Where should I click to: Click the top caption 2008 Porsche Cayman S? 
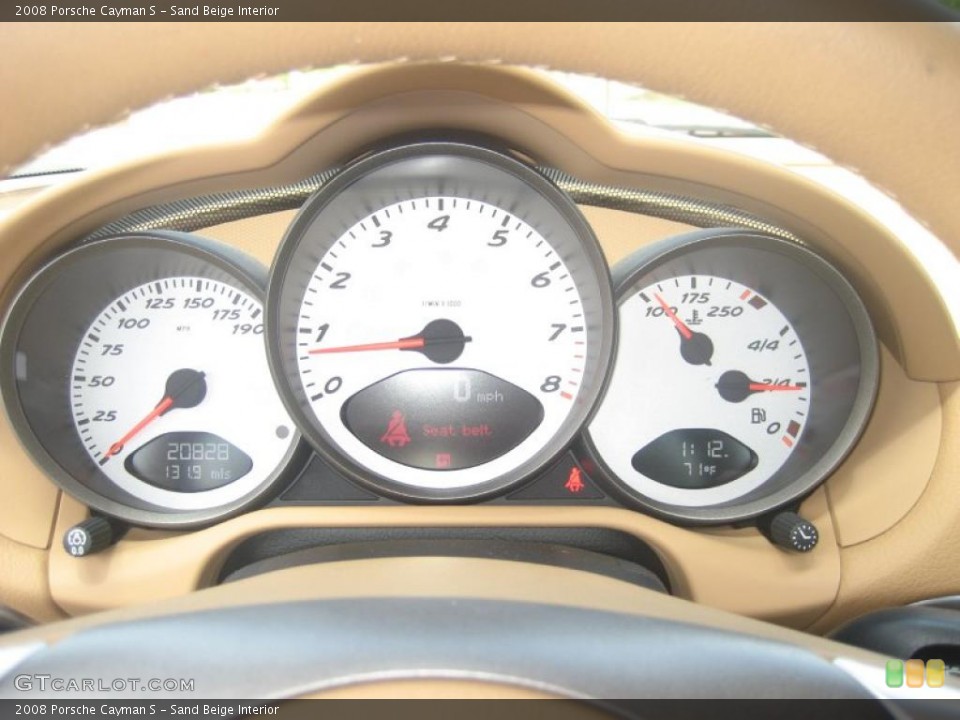pyautogui.click(x=86, y=10)
